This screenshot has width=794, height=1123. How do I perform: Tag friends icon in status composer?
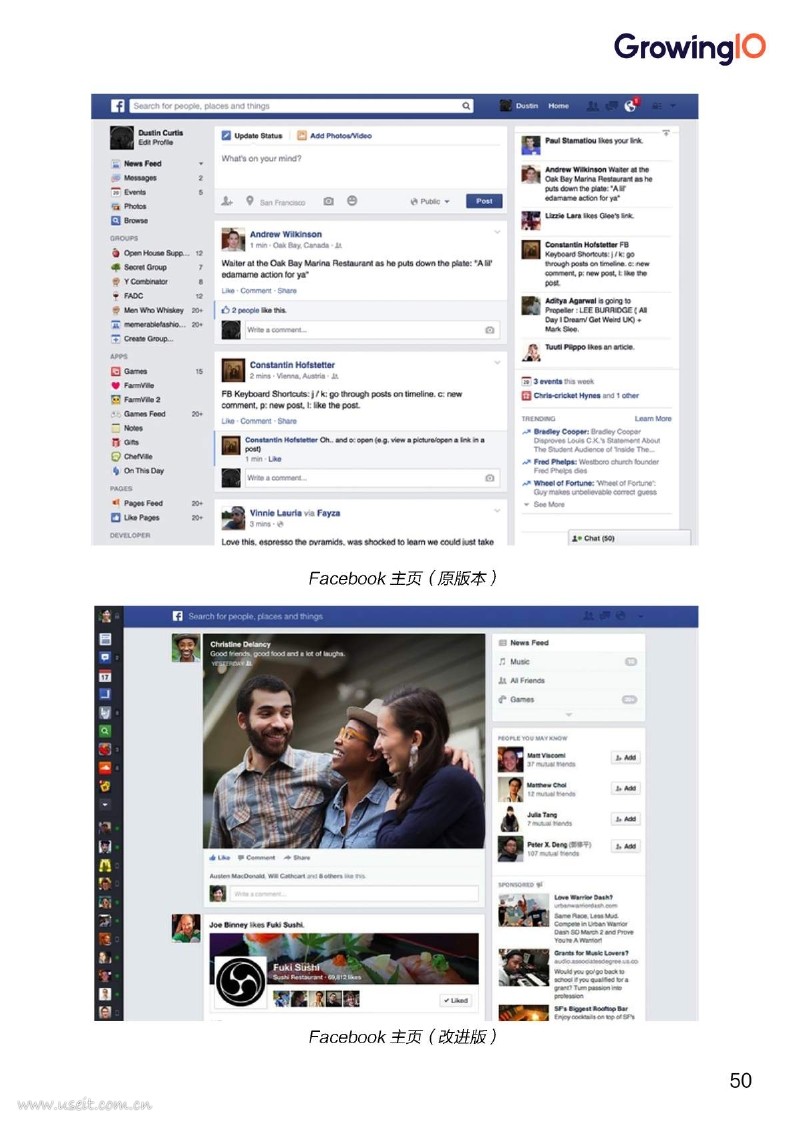pos(227,201)
